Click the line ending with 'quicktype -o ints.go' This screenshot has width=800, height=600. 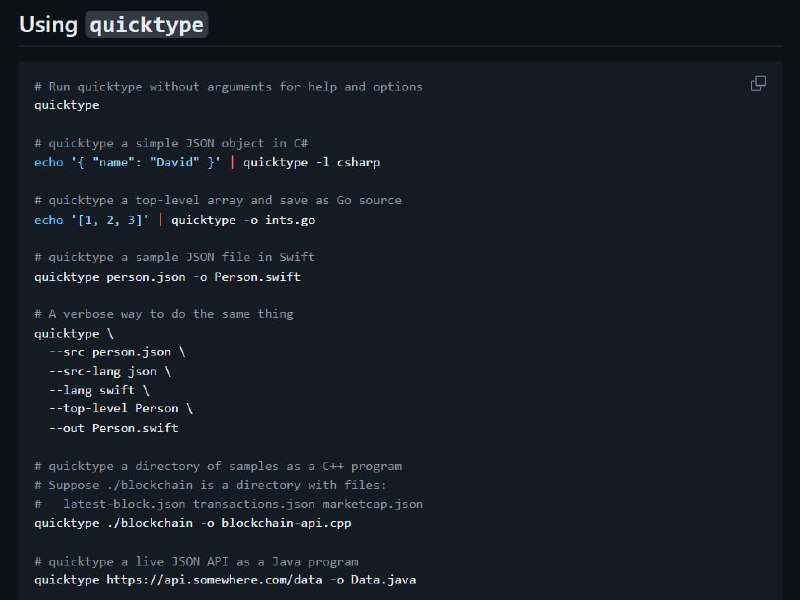tap(174, 220)
